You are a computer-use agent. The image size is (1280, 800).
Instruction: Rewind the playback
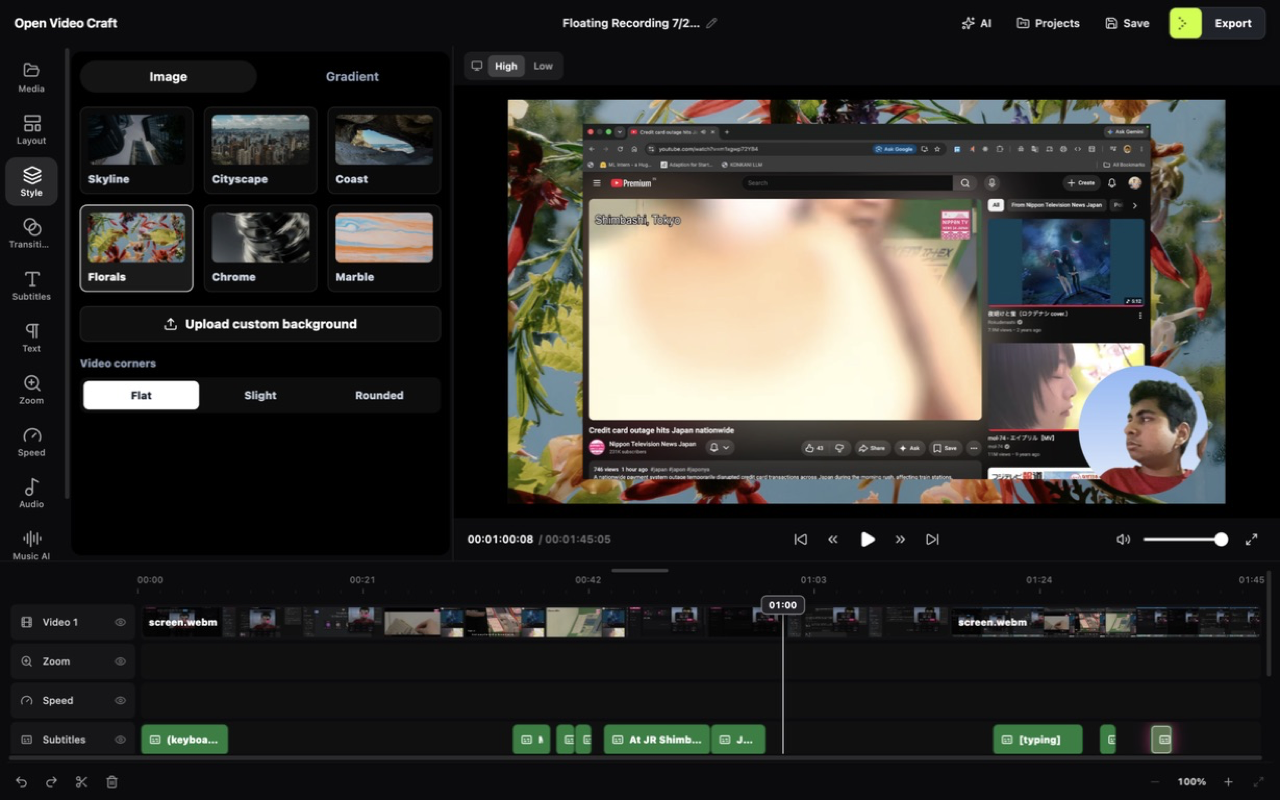click(833, 539)
